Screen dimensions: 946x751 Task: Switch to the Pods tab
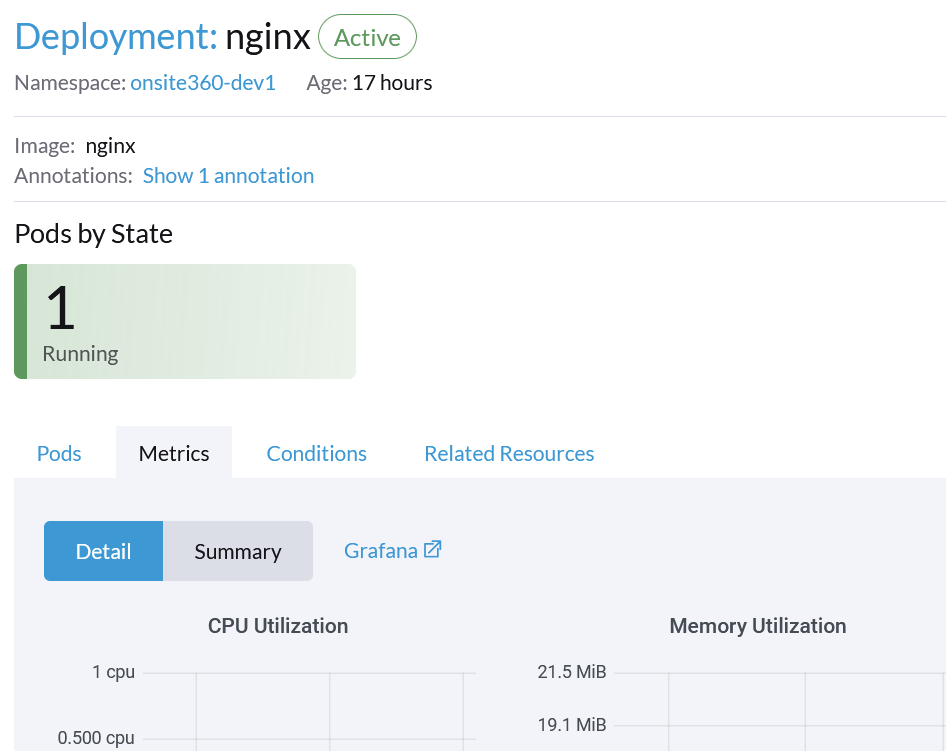coord(58,453)
